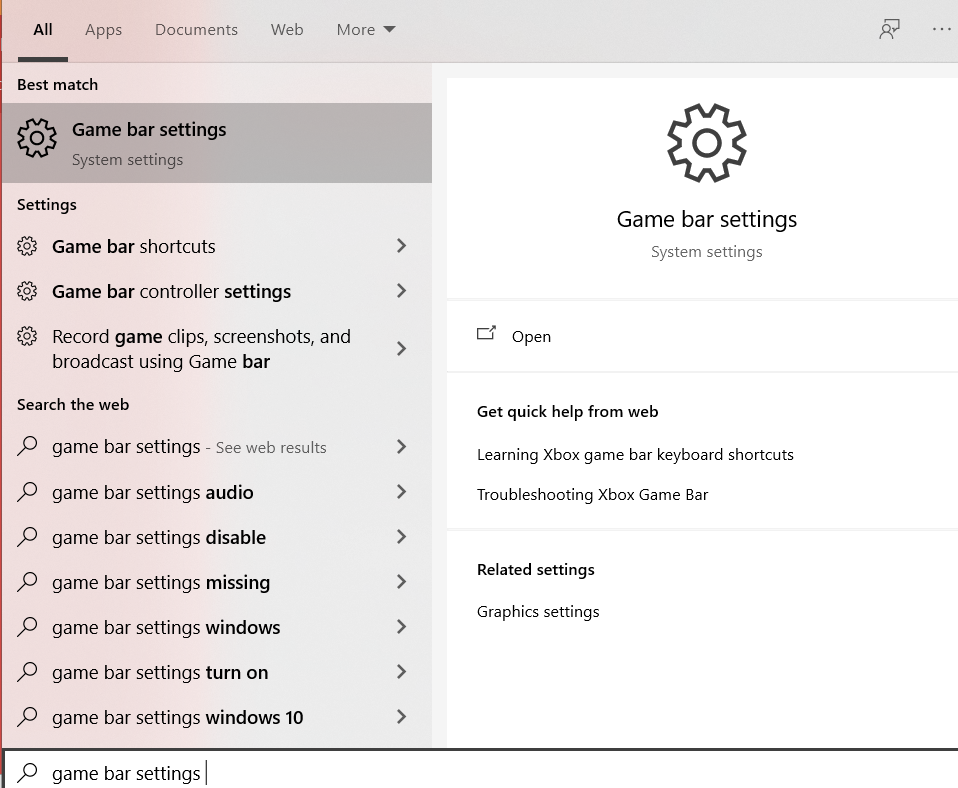
Task: Click magnifier icon beside 'game bar settings audio'
Action: tap(27, 492)
